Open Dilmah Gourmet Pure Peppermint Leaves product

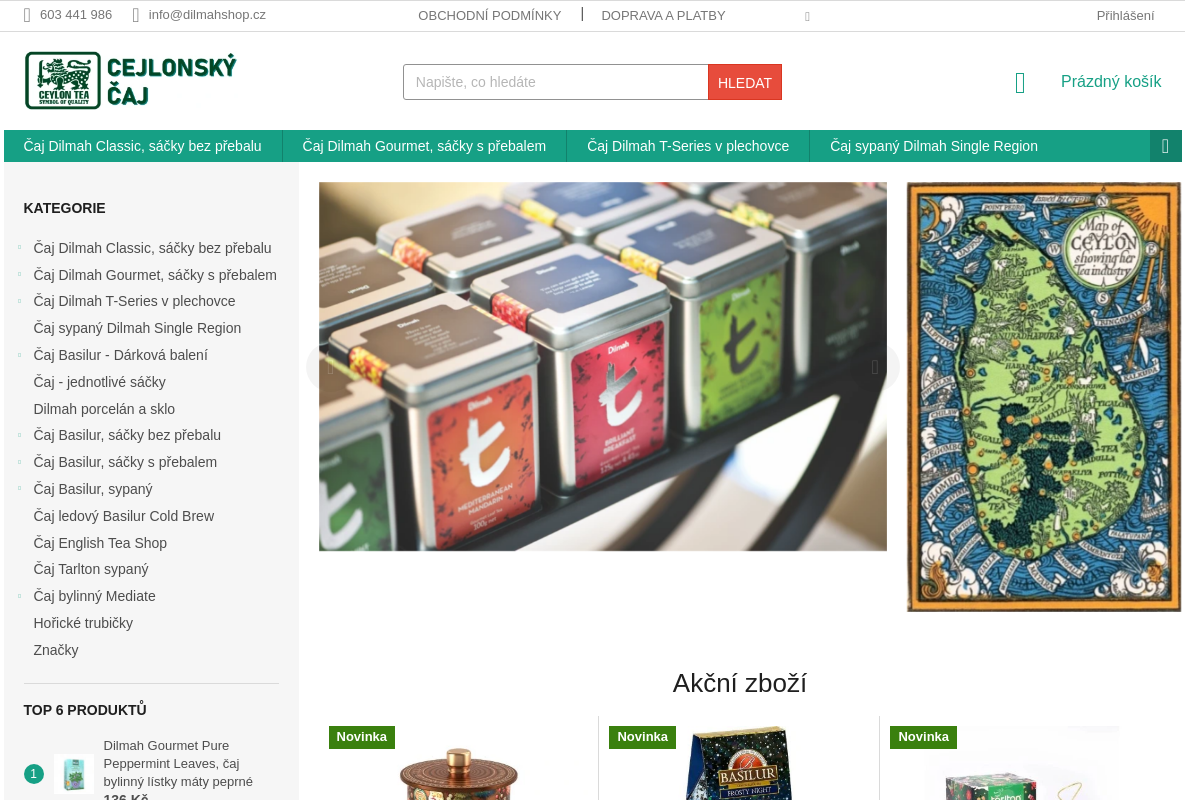(x=178, y=763)
